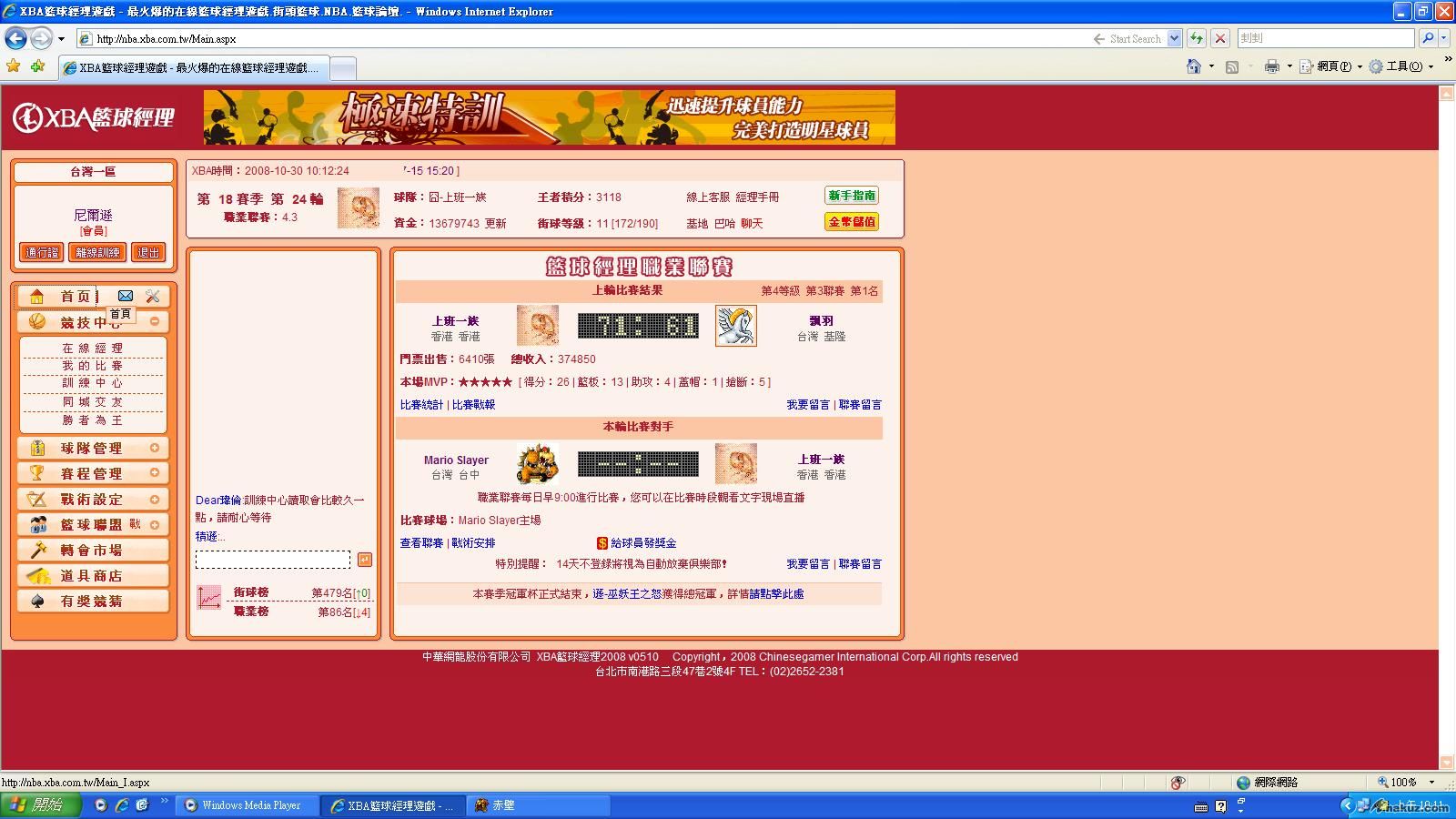Click the jersey icon beside 球隊管理
This screenshot has height=819, width=1456.
point(37,448)
